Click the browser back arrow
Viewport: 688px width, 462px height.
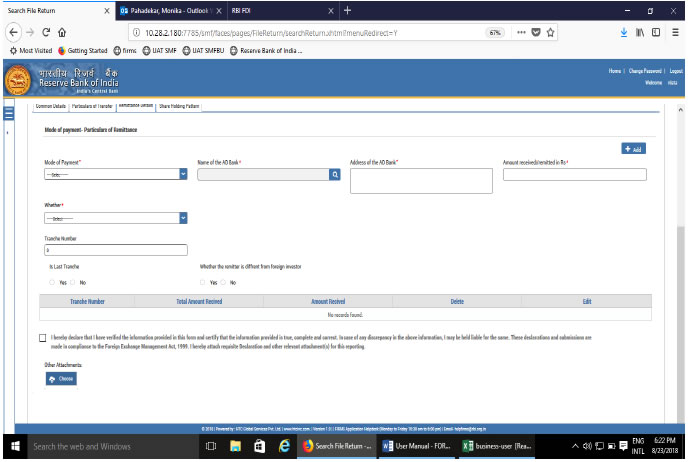pos(14,32)
